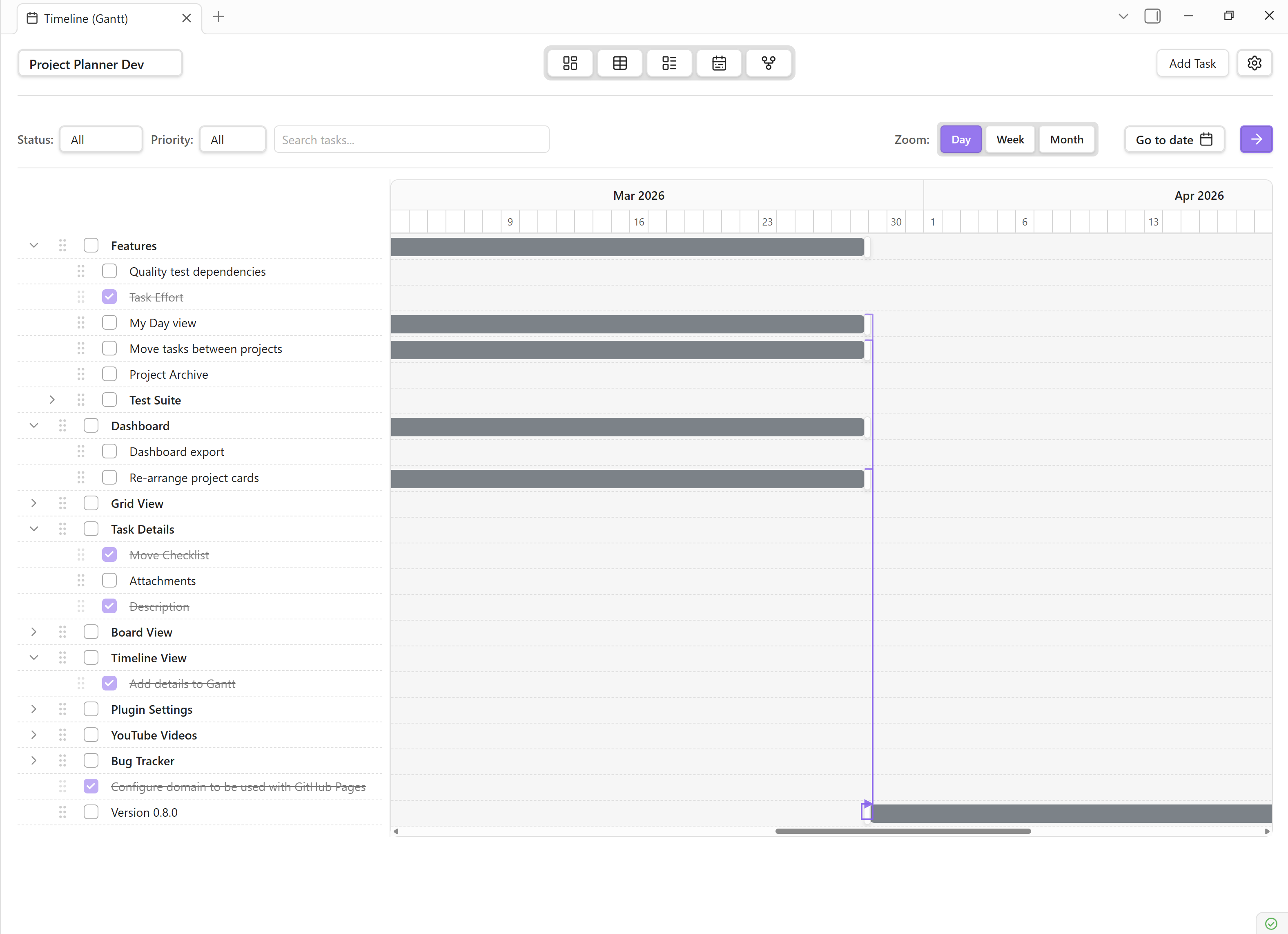Mark Attachments task as complete
Screen dimensions: 1288x934
click(x=109, y=580)
